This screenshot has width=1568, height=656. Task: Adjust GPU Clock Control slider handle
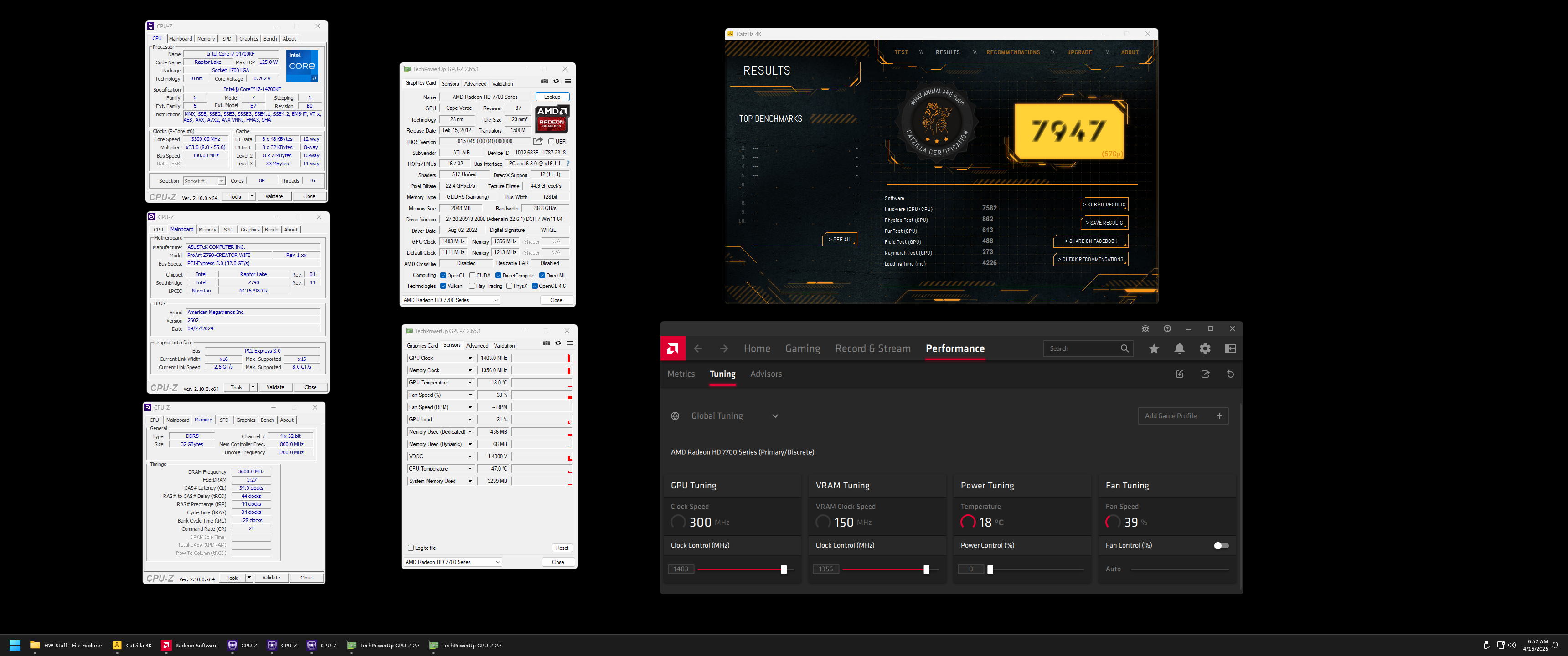pos(784,569)
